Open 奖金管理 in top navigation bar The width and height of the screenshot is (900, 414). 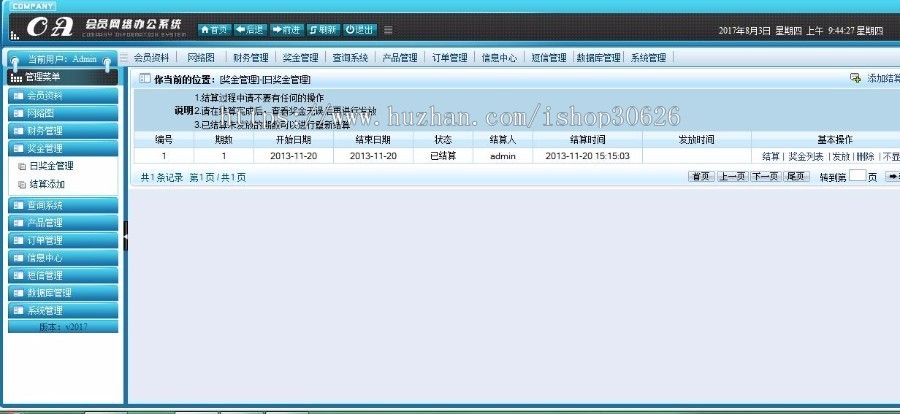tap(300, 57)
